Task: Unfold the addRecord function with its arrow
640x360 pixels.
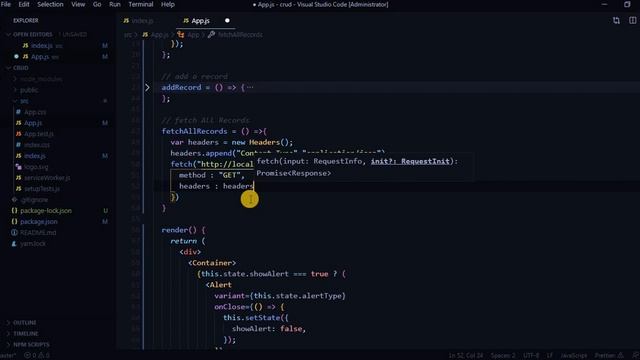Action: pyautogui.click(x=147, y=87)
